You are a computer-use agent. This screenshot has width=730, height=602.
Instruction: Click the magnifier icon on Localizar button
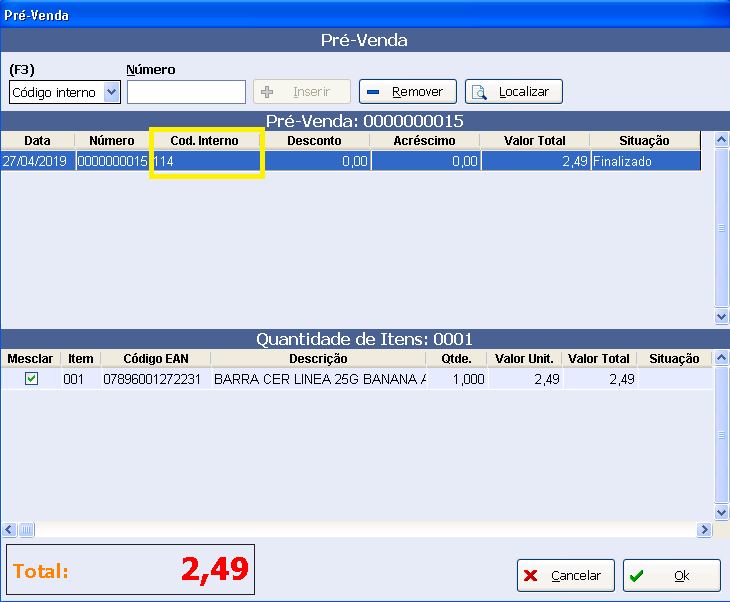click(479, 92)
